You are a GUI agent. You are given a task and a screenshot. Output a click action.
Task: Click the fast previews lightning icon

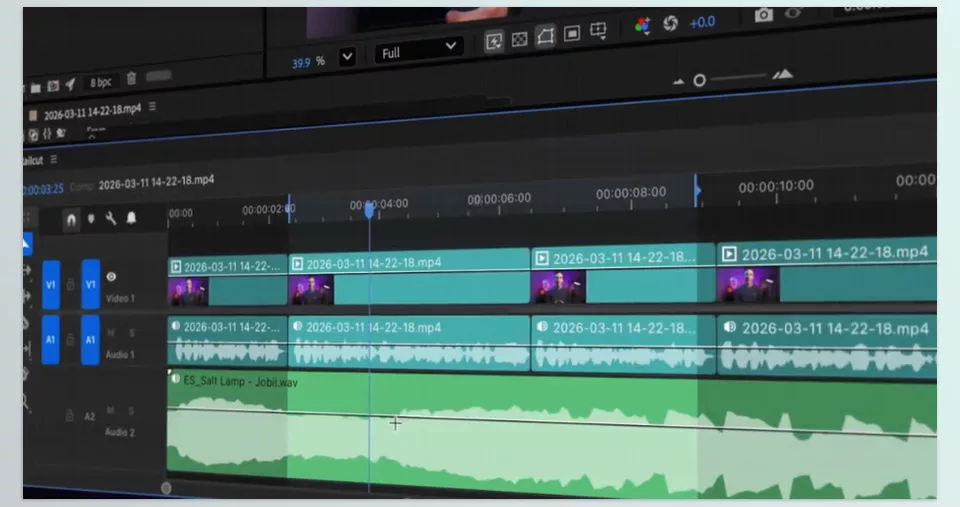click(x=493, y=42)
